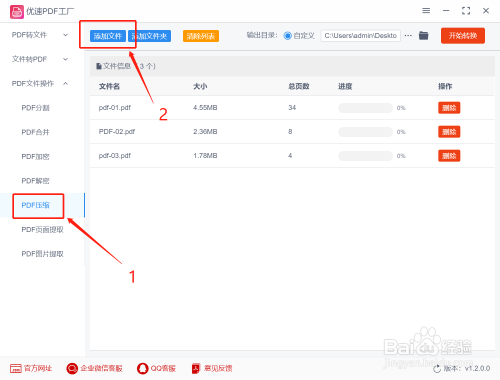Click the QQ客服 link text

[x=163, y=368]
